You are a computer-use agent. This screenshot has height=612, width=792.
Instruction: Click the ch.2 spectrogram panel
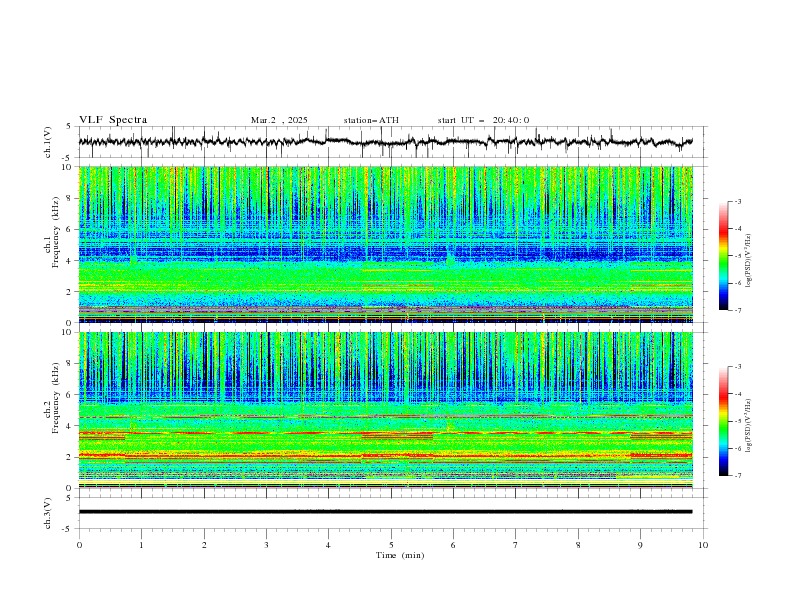385,410
